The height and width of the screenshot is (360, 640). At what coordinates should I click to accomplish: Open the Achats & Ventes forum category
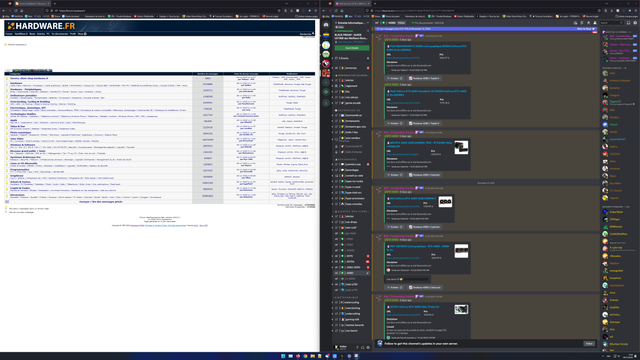pyautogui.click(x=20, y=182)
